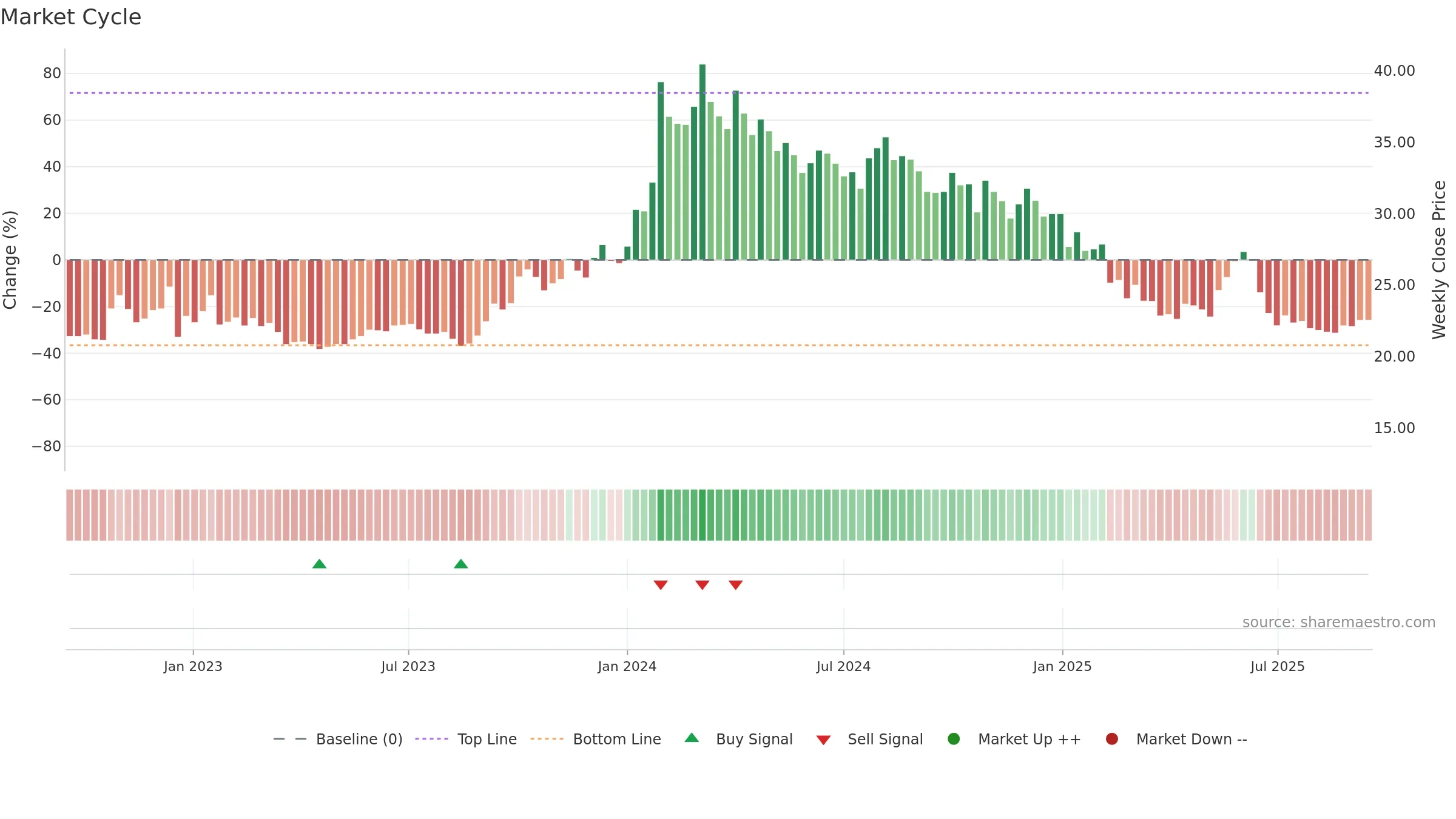Image resolution: width=1456 pixels, height=819 pixels.
Task: Click the Jan 2024 x-axis label
Action: tap(627, 667)
